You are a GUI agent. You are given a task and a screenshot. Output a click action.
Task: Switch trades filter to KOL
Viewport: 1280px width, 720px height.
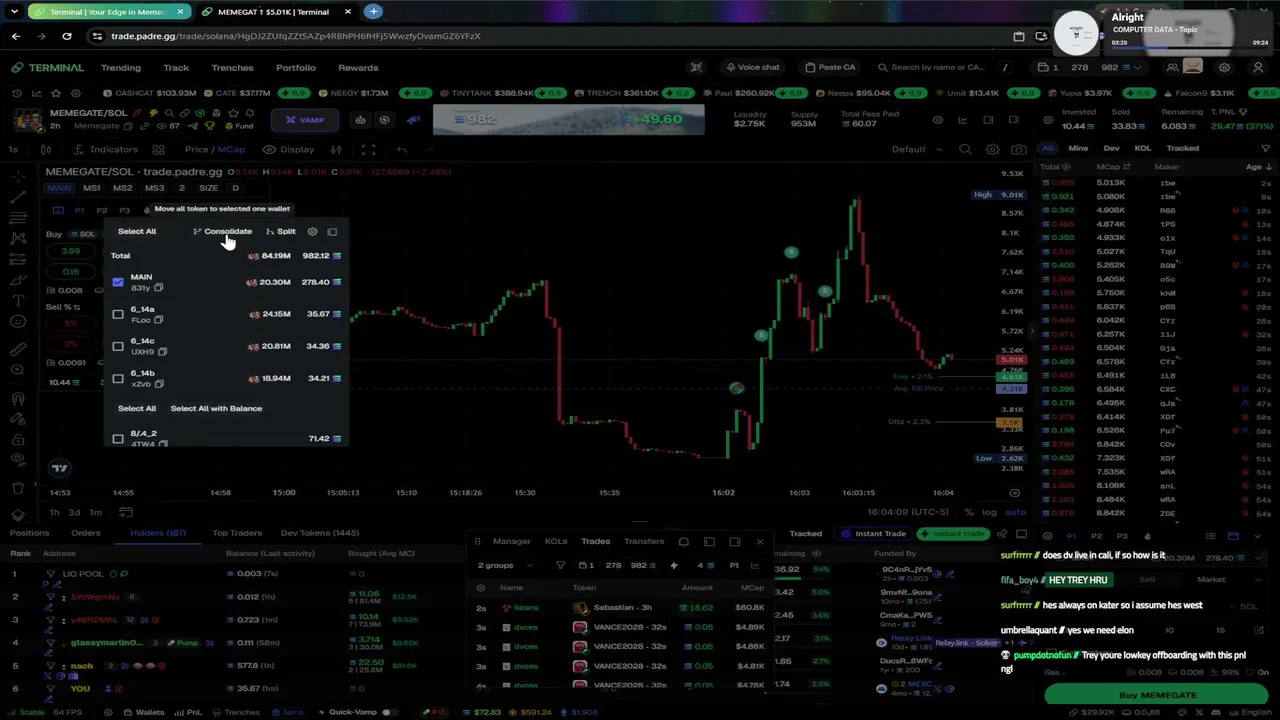tap(1142, 148)
